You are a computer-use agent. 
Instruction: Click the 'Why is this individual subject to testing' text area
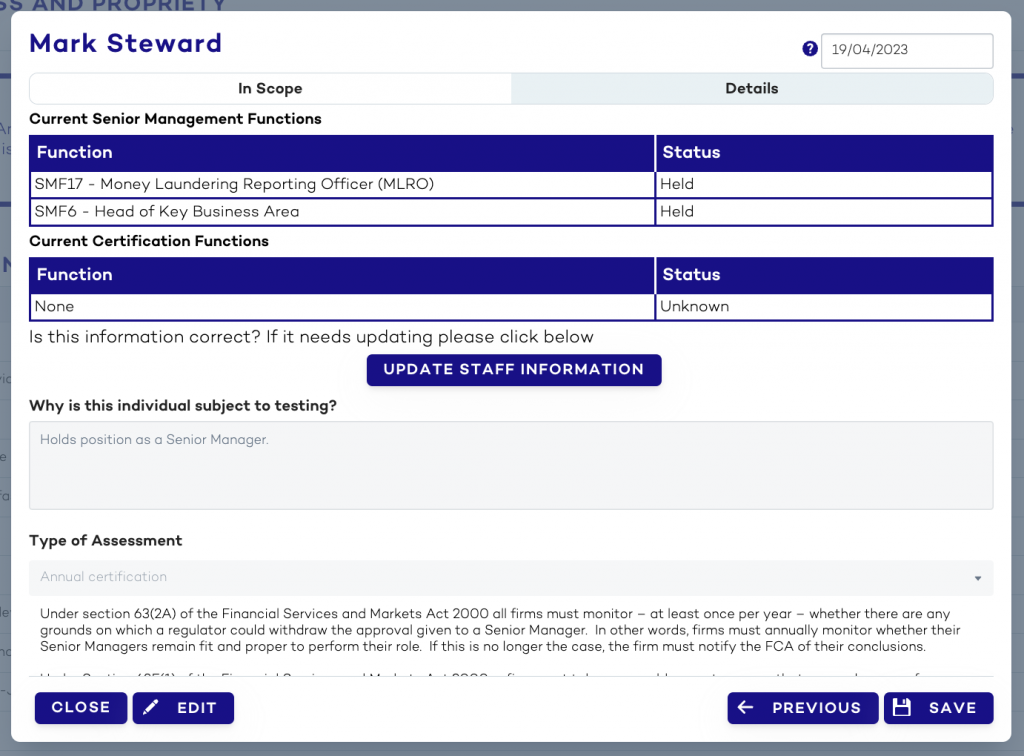pyautogui.click(x=511, y=465)
